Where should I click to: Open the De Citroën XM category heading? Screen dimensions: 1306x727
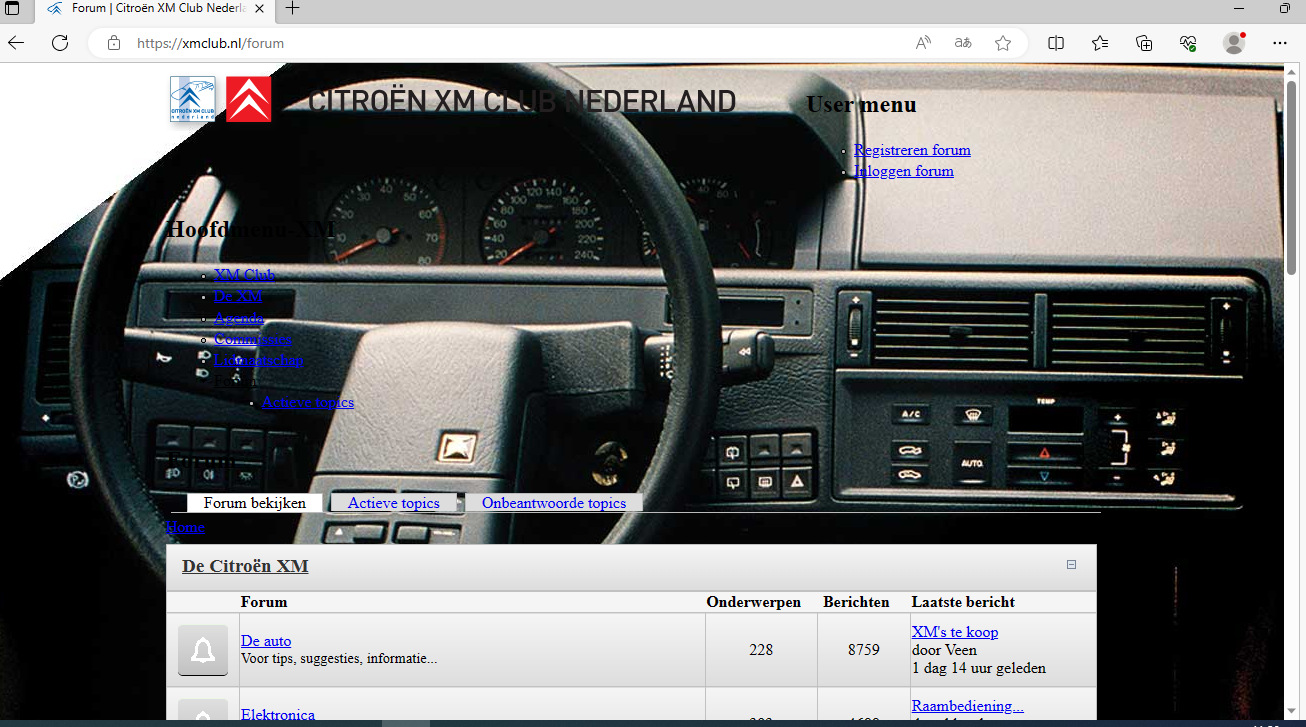[245, 566]
